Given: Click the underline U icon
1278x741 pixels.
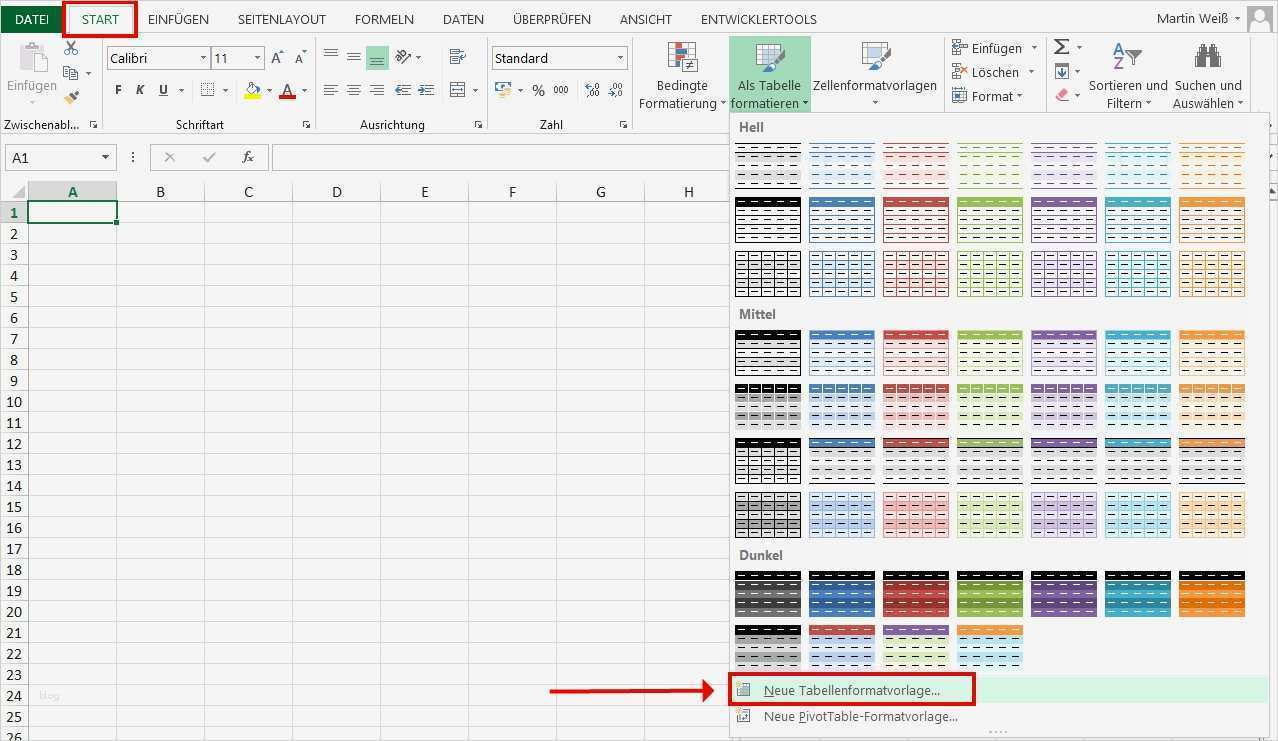Looking at the screenshot, I should pyautogui.click(x=163, y=90).
